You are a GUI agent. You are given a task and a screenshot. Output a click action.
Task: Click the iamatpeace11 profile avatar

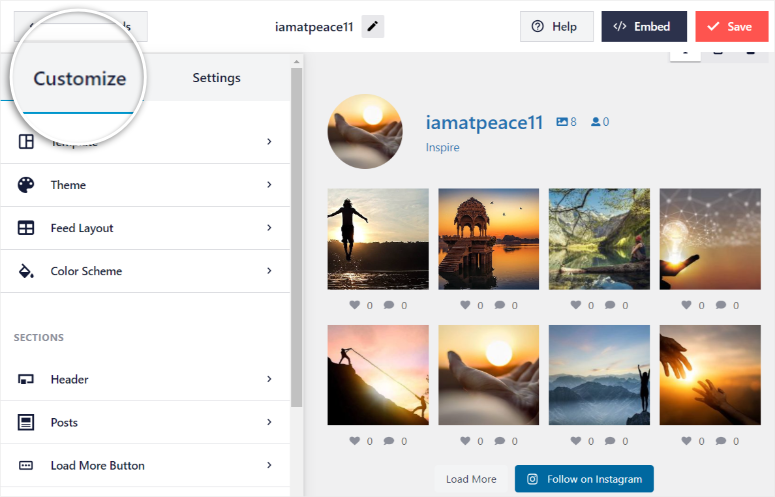(x=365, y=132)
